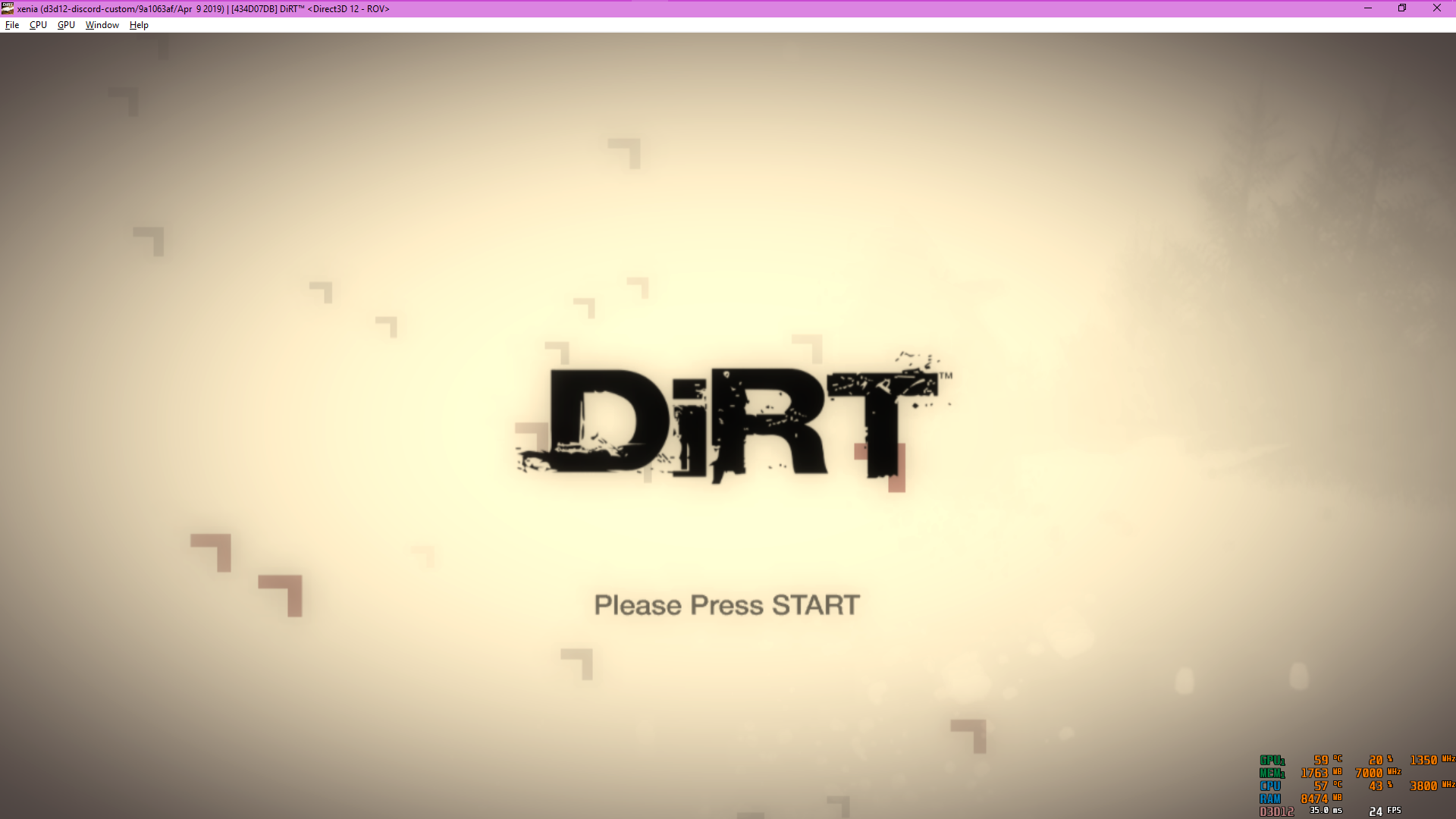Click the xenia window title text
Screen dimensions: 1456x819
pyautogui.click(x=203, y=9)
